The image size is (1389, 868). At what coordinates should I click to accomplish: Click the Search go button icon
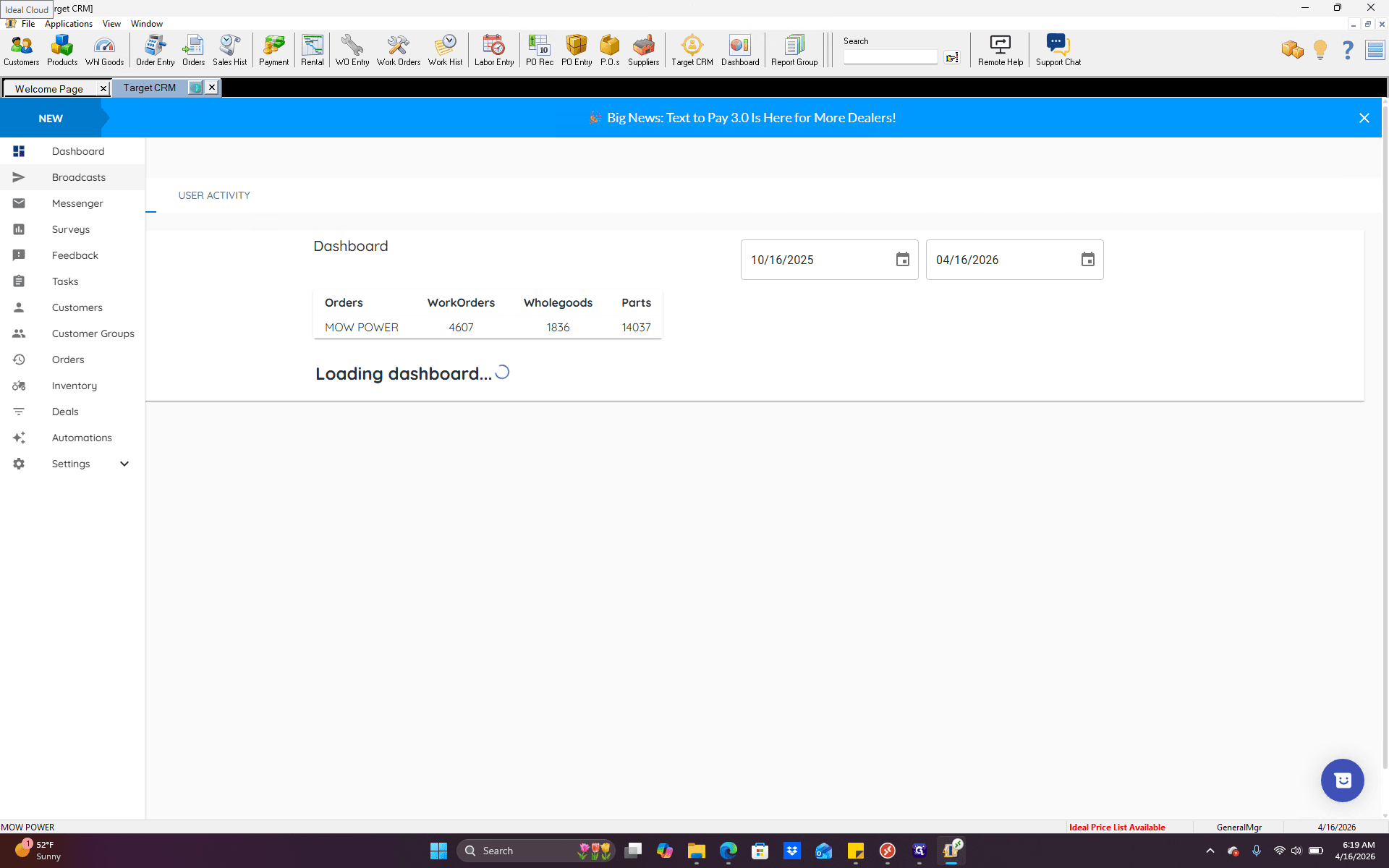[952, 57]
